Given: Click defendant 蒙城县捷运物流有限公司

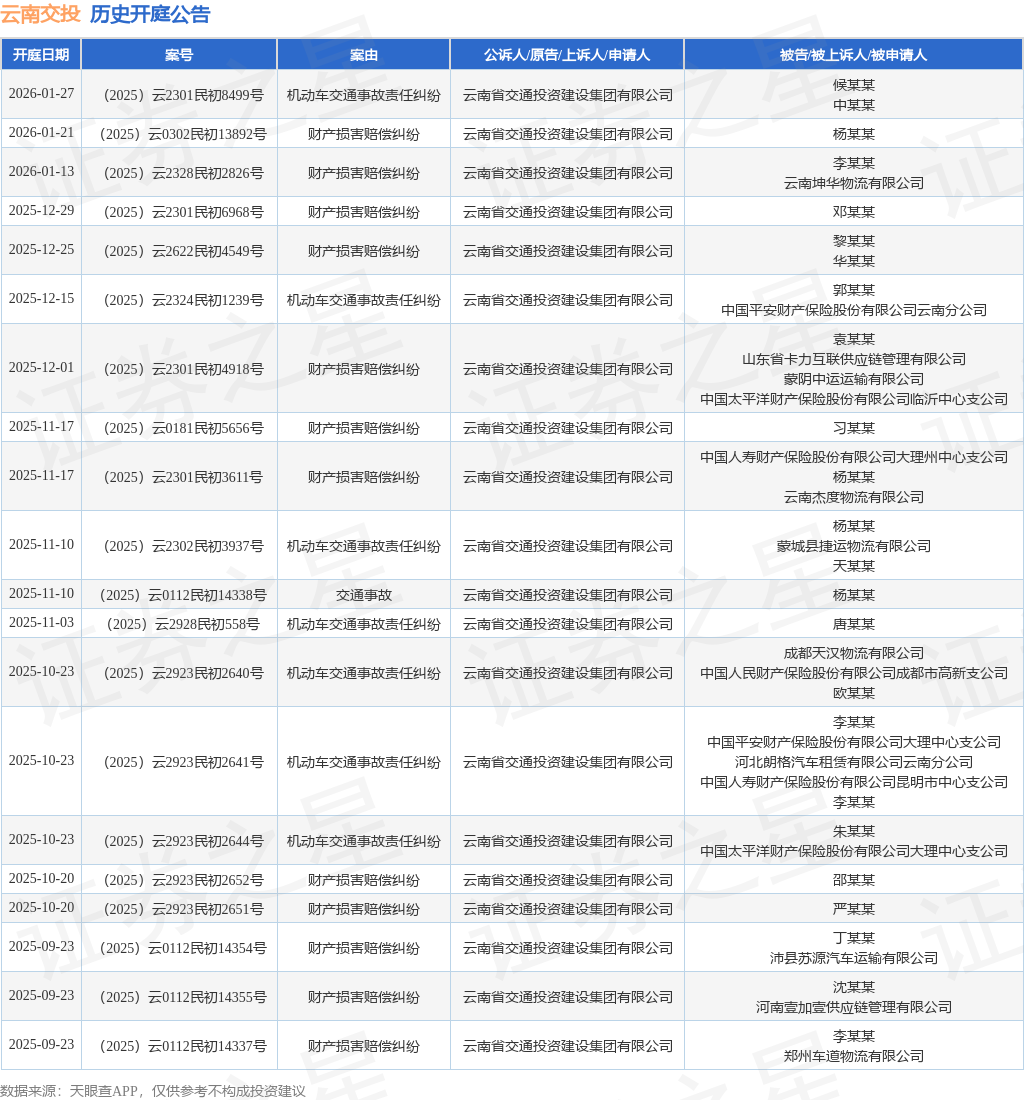Looking at the screenshot, I should pyautogui.click(x=854, y=546).
